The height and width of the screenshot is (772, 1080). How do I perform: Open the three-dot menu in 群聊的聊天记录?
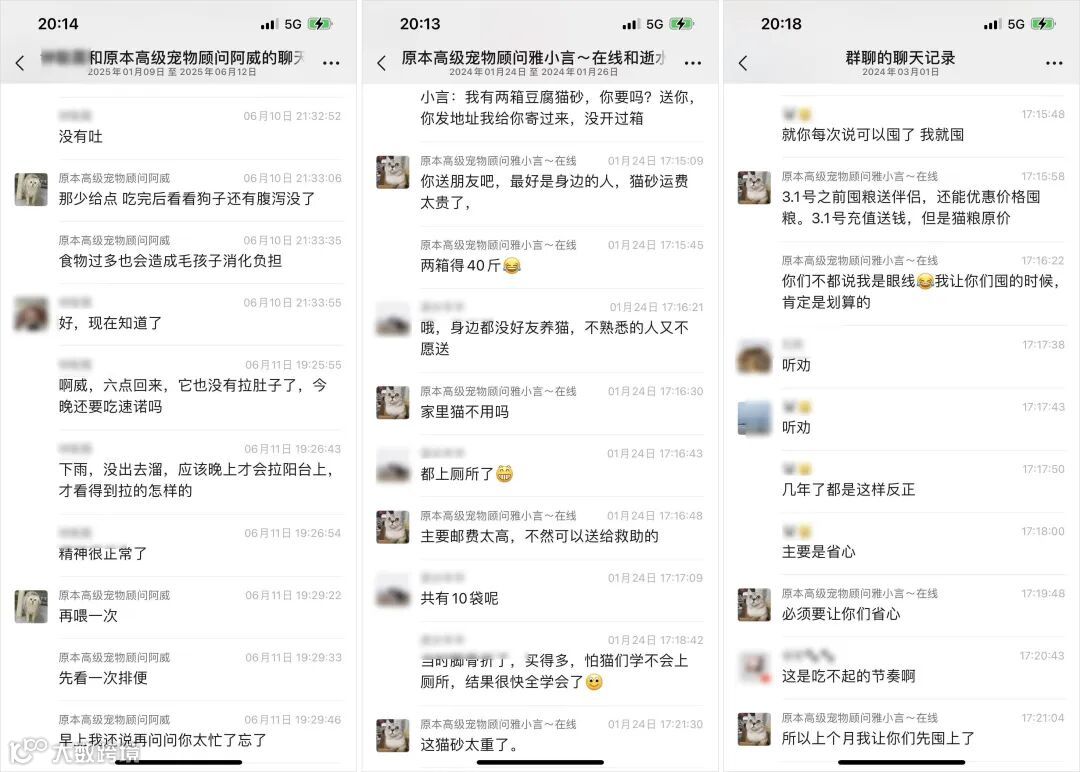(x=1054, y=63)
